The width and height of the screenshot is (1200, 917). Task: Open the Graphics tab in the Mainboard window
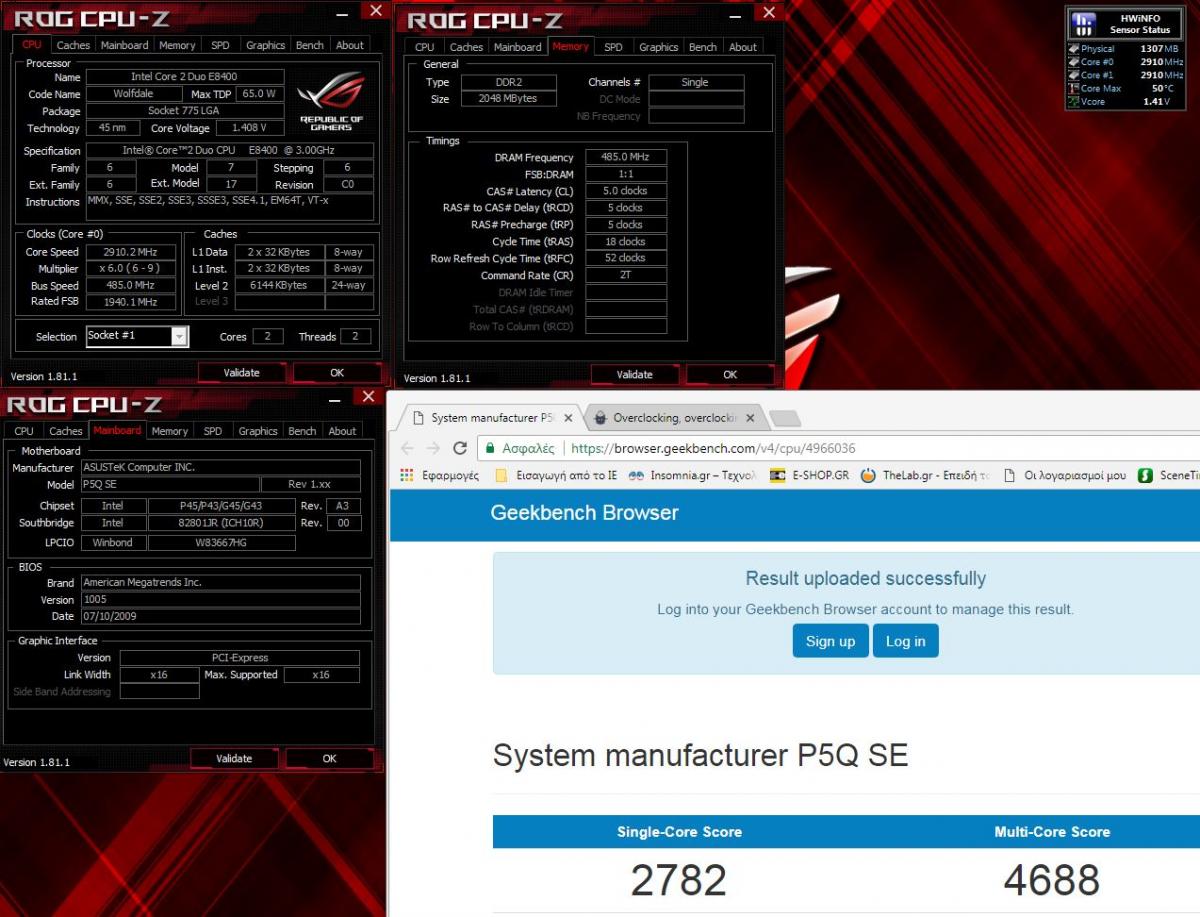coord(258,431)
